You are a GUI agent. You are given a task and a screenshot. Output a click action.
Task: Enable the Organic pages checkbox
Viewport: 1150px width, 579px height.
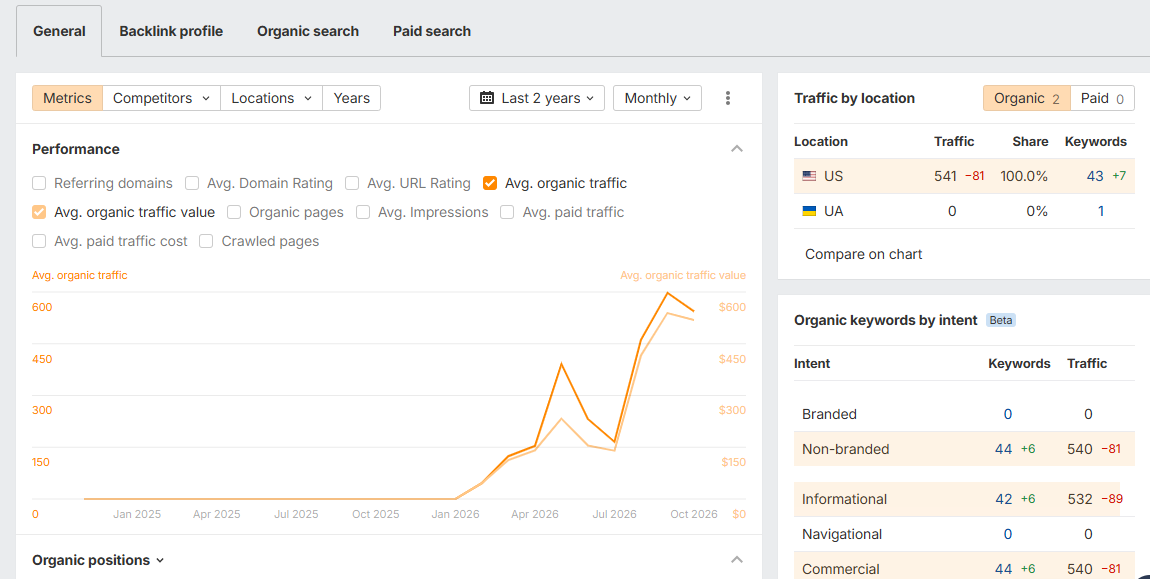[234, 212]
